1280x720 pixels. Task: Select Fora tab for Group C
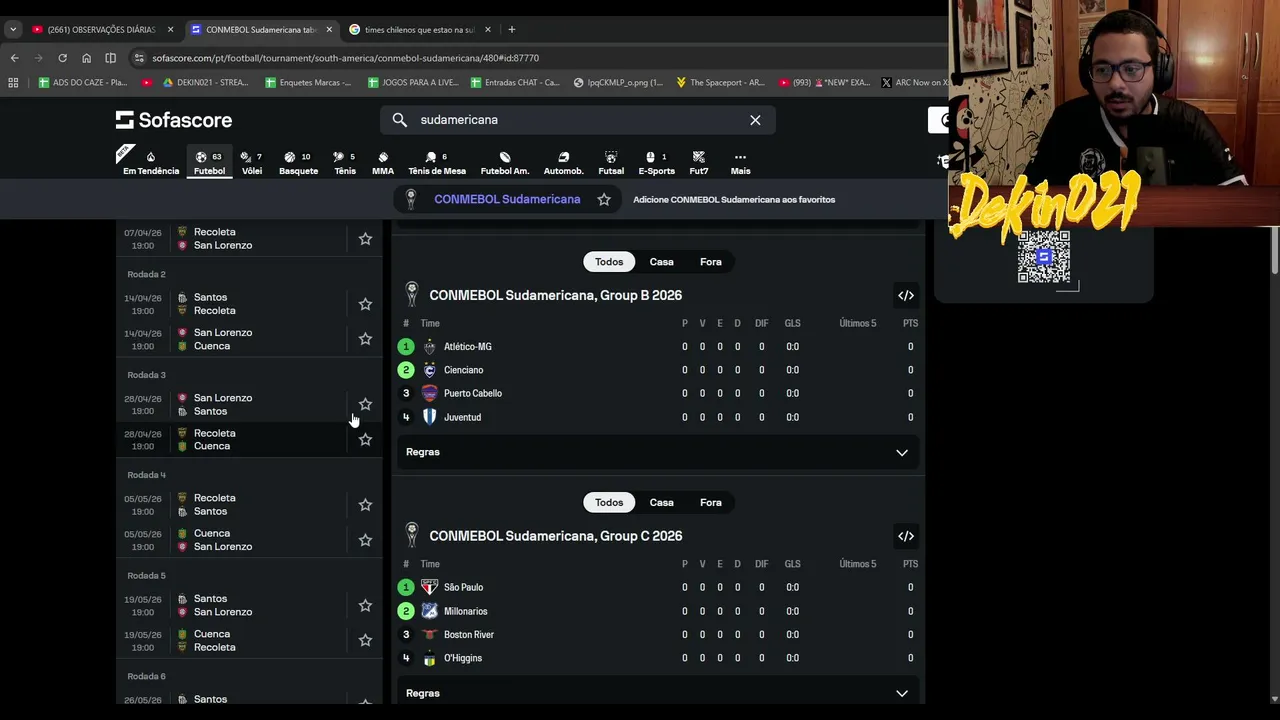click(x=711, y=503)
